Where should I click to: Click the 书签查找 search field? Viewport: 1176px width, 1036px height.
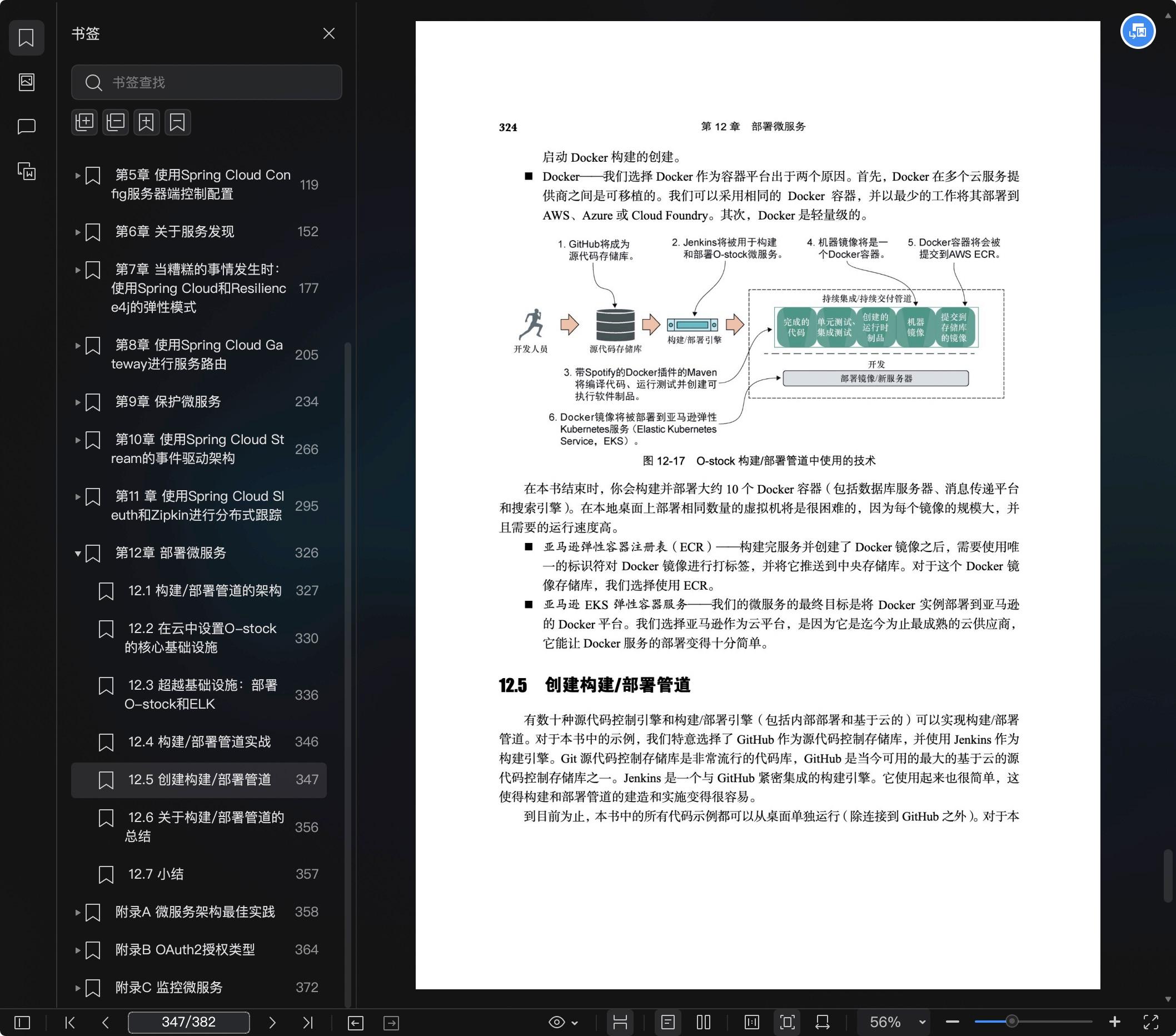point(207,82)
